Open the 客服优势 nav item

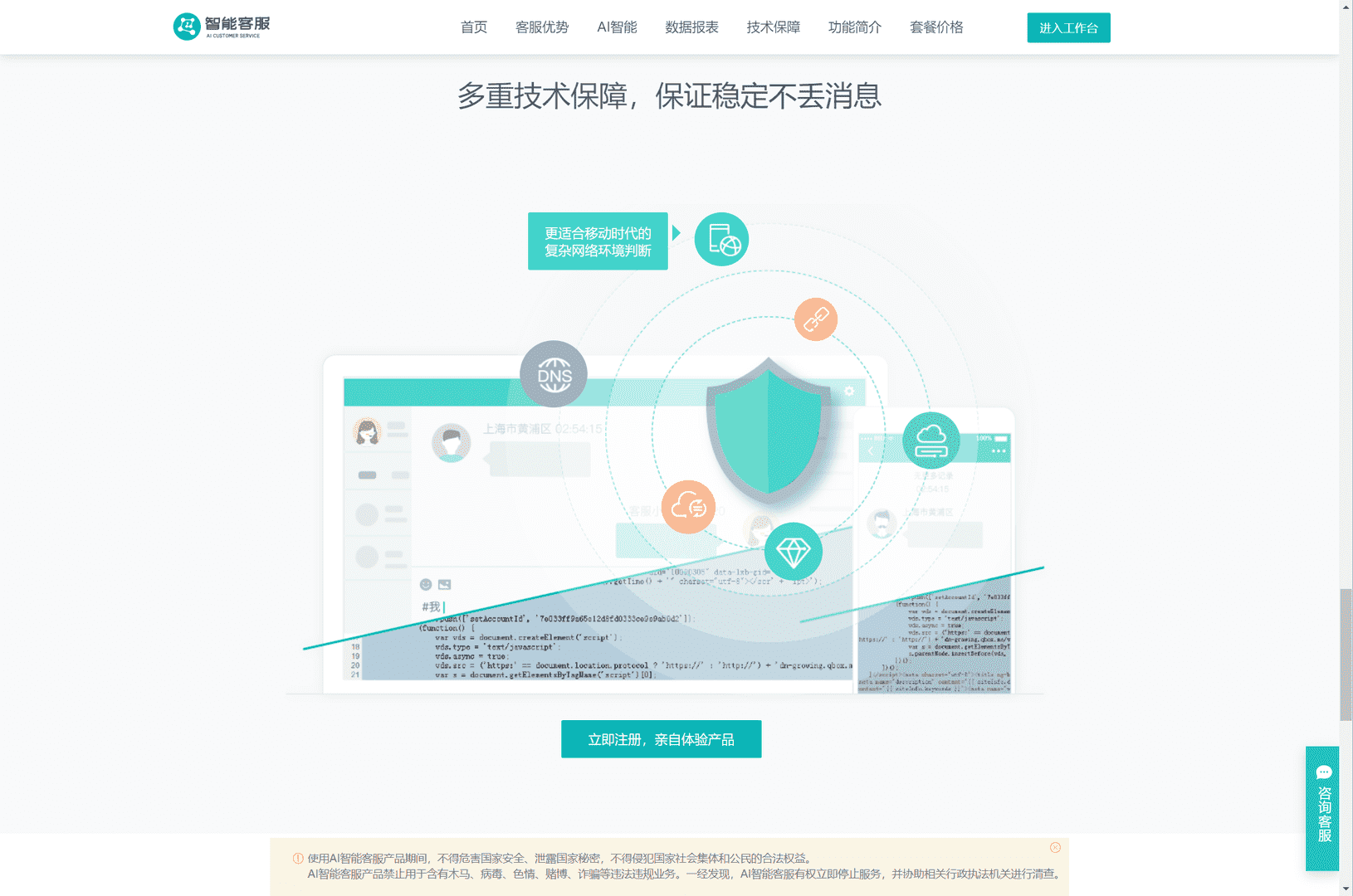542,27
